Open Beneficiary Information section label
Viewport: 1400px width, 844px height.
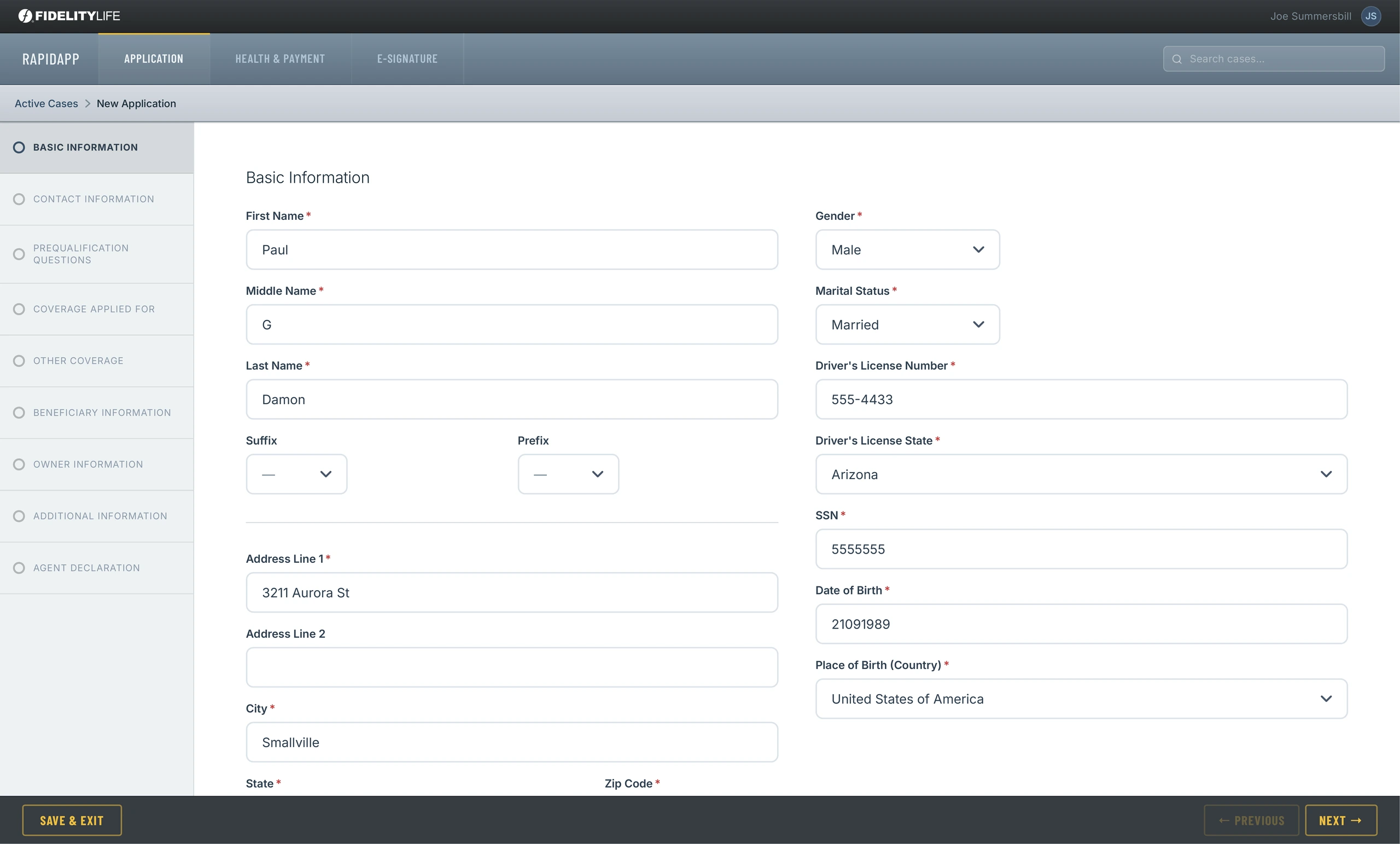(x=102, y=412)
